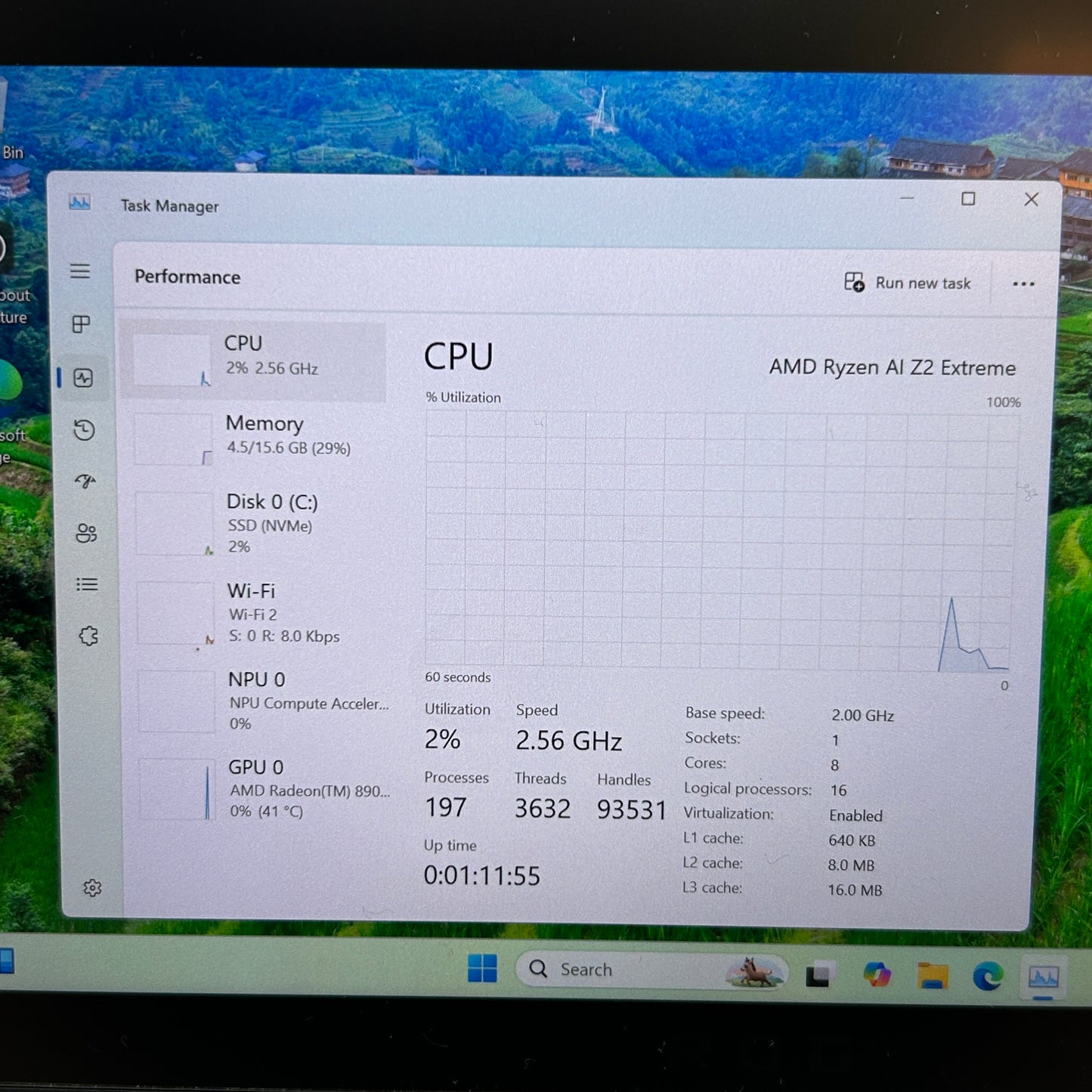Open Task Manager Settings gear icon

(92, 887)
